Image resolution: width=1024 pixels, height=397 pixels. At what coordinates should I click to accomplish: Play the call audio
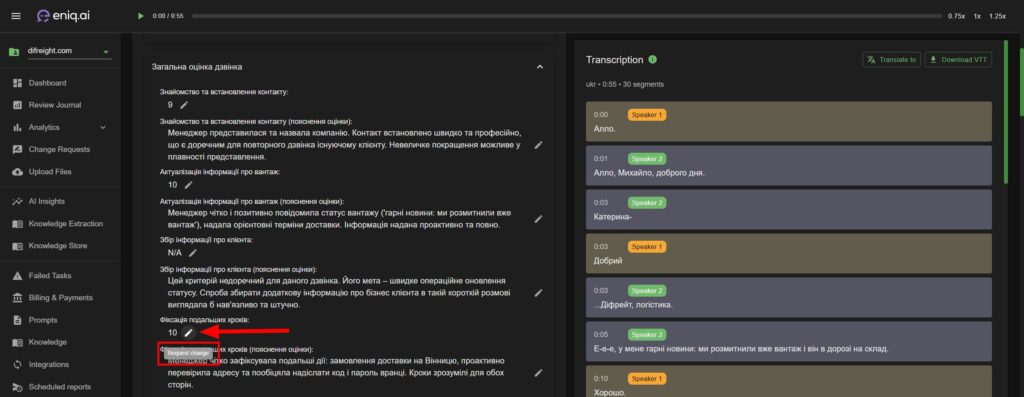tap(140, 16)
